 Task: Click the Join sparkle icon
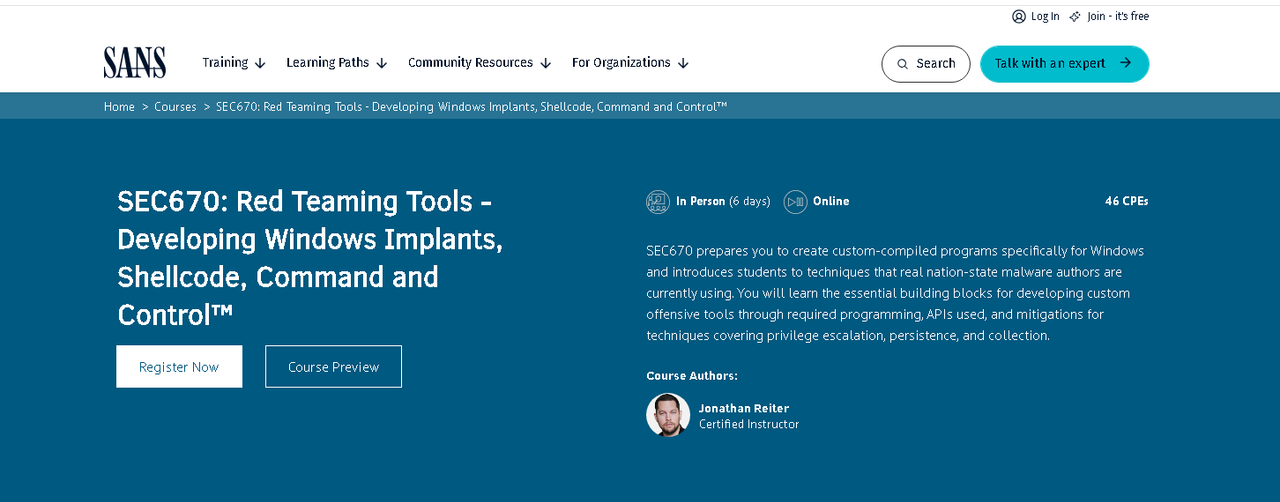[1075, 16]
